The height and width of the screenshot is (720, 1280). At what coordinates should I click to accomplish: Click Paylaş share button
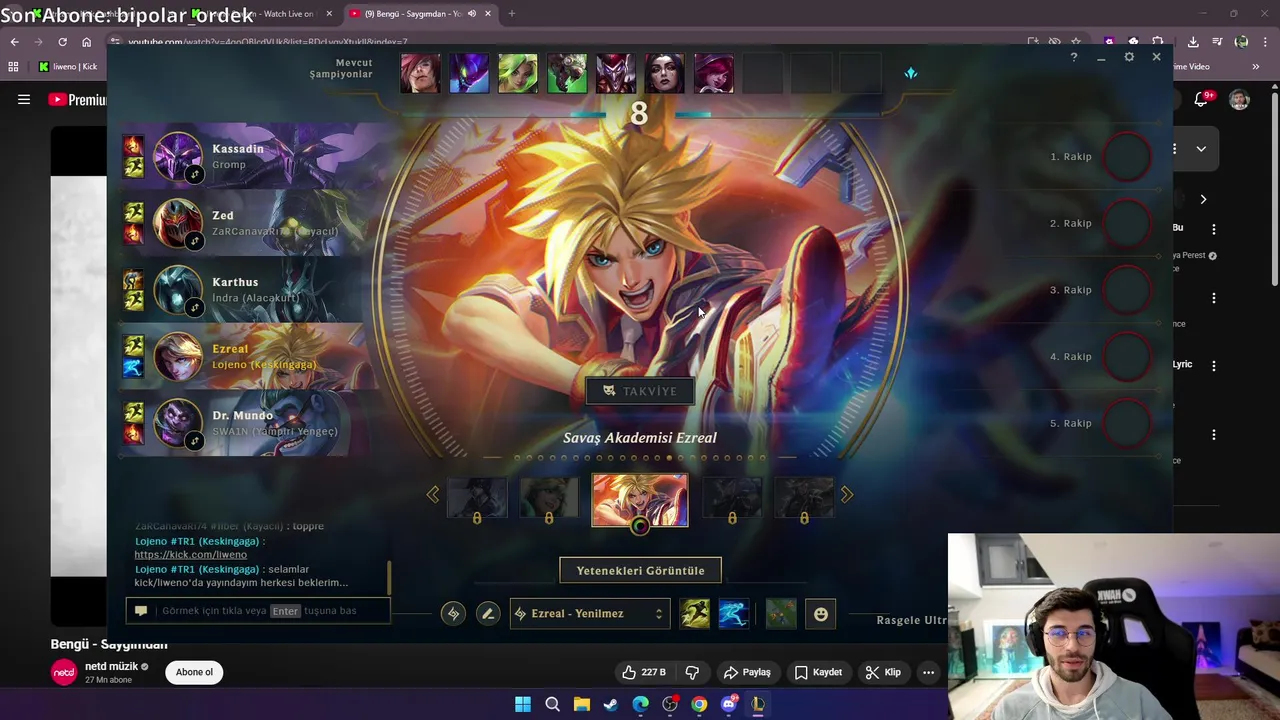pyautogui.click(x=748, y=673)
